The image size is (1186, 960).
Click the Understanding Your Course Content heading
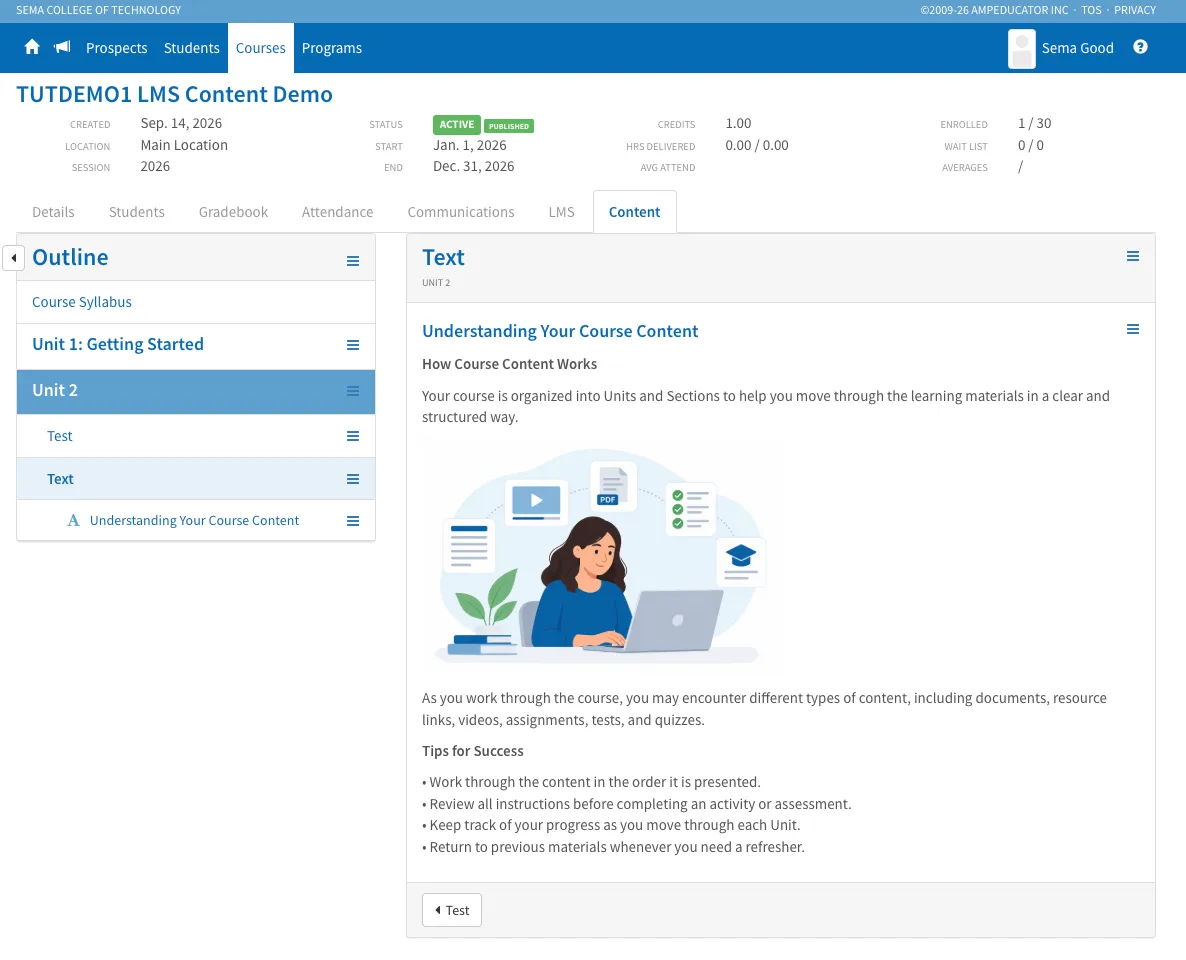[560, 331]
